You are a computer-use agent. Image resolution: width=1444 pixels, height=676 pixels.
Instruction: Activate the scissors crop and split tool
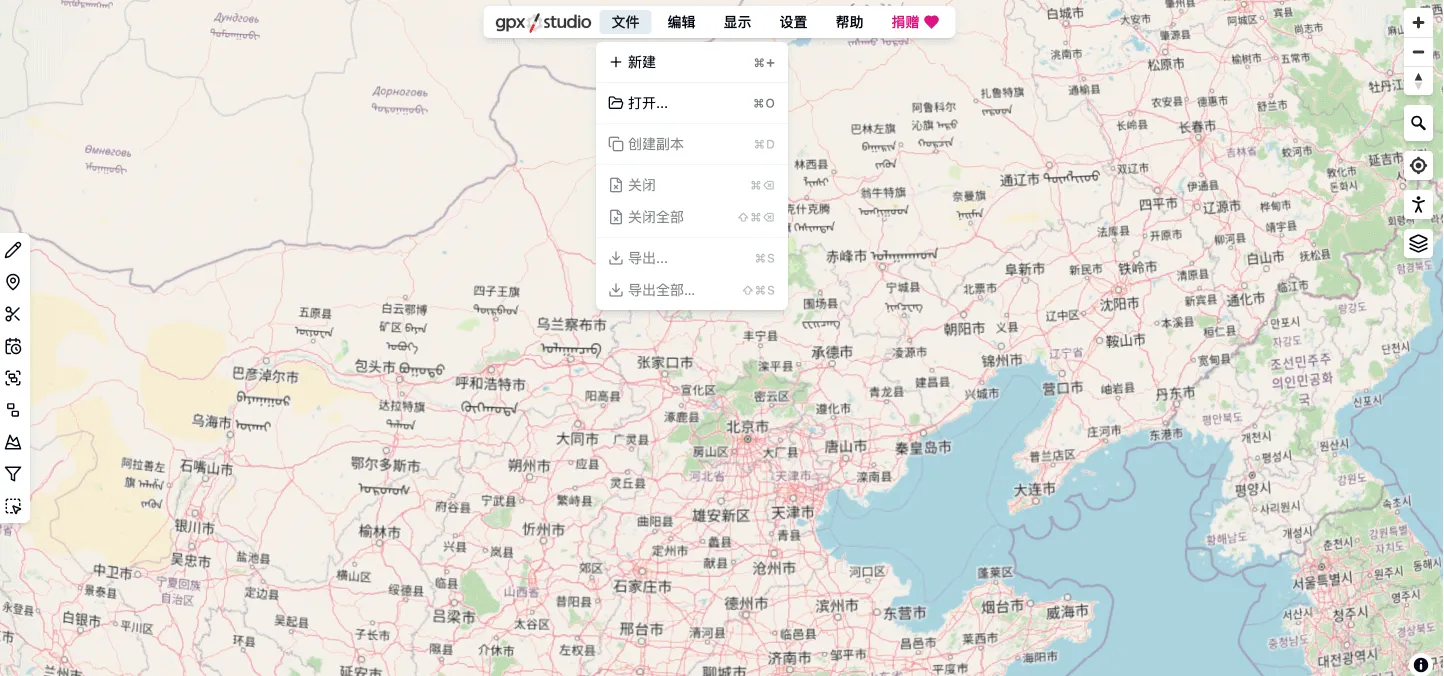[13, 314]
